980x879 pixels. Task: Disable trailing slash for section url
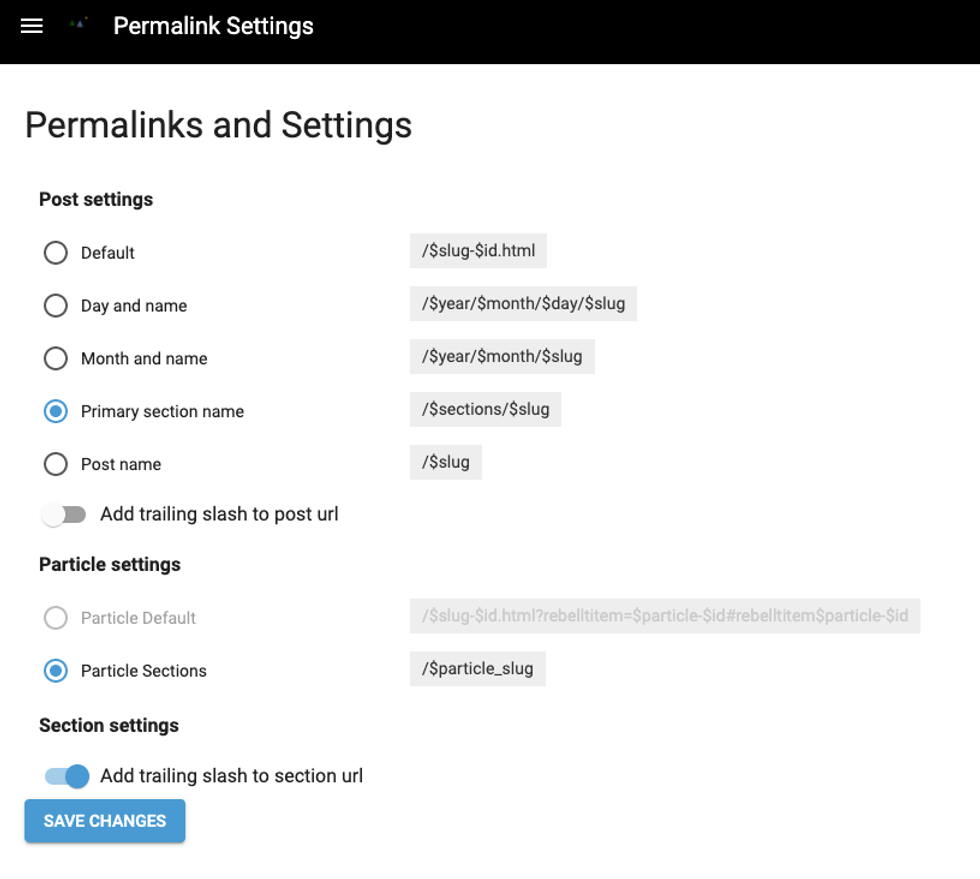pos(67,776)
